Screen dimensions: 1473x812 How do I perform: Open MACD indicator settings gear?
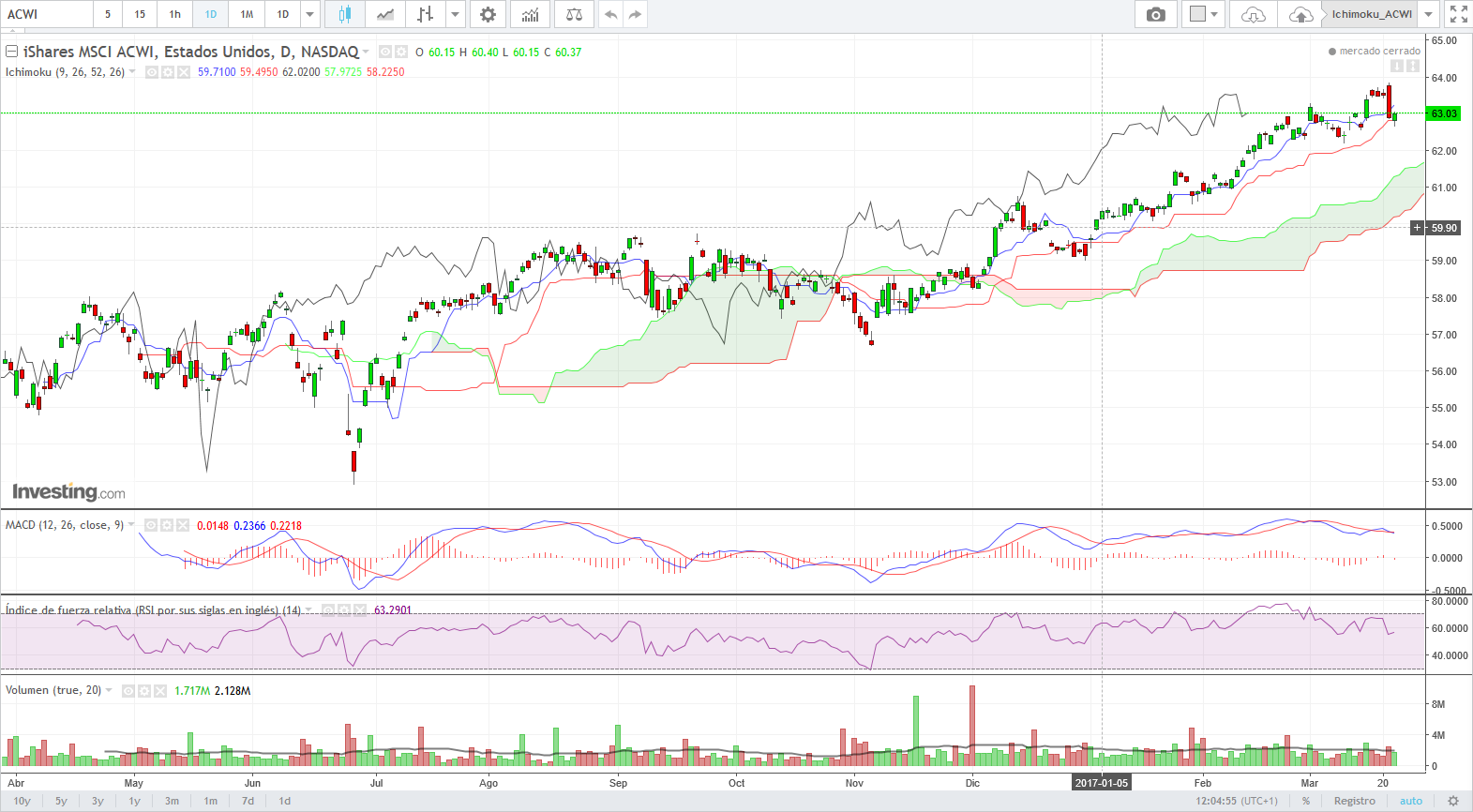click(167, 525)
